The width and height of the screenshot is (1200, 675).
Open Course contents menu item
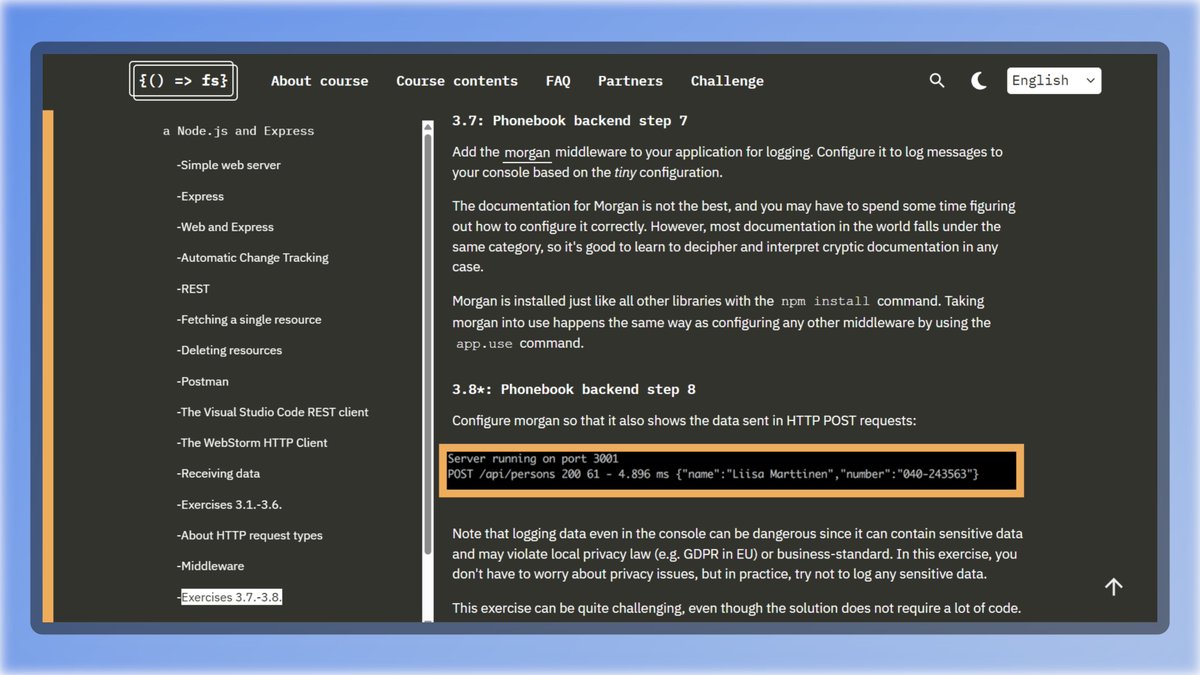click(x=457, y=81)
